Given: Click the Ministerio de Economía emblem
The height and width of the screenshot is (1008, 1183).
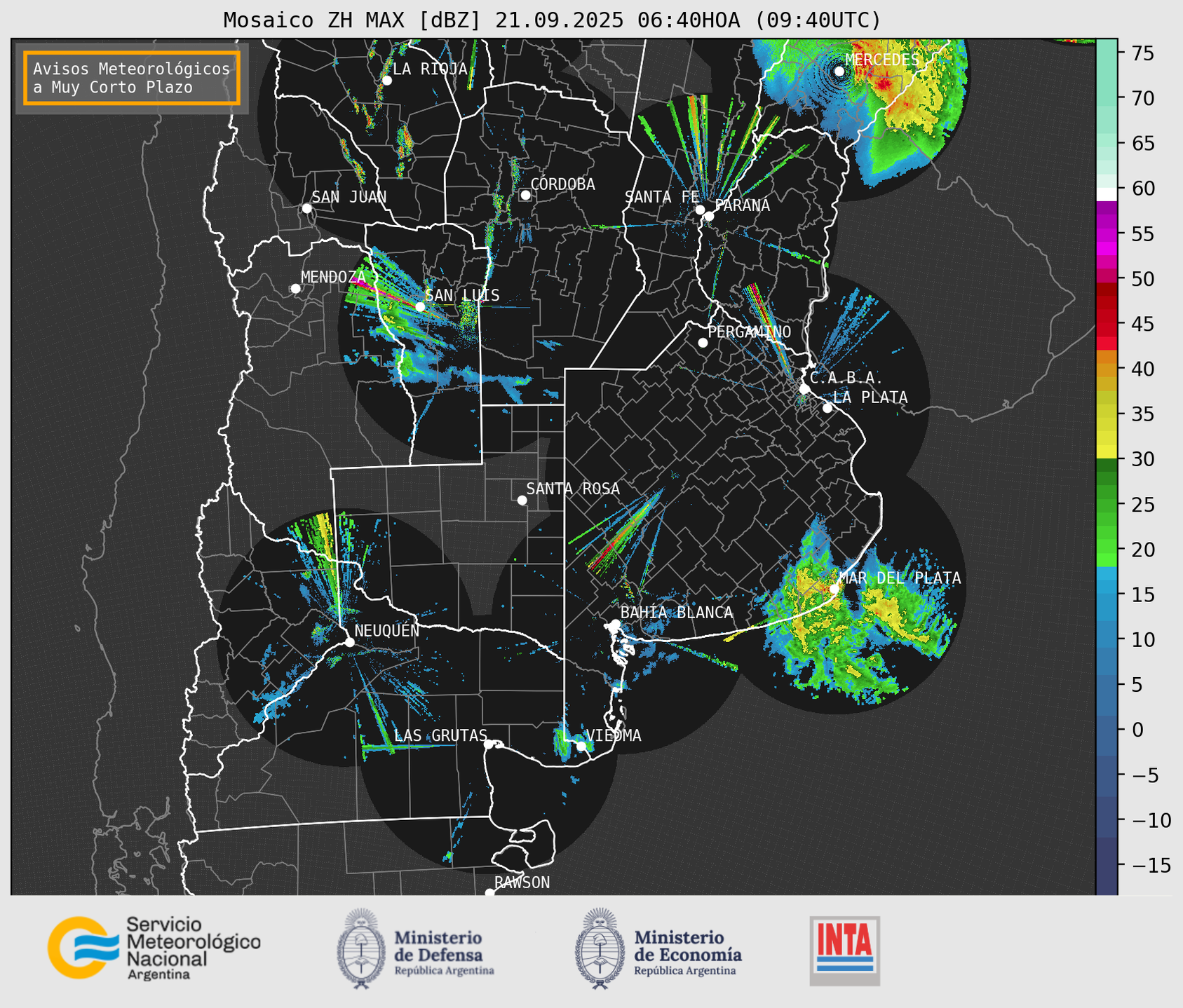Looking at the screenshot, I should (600, 948).
